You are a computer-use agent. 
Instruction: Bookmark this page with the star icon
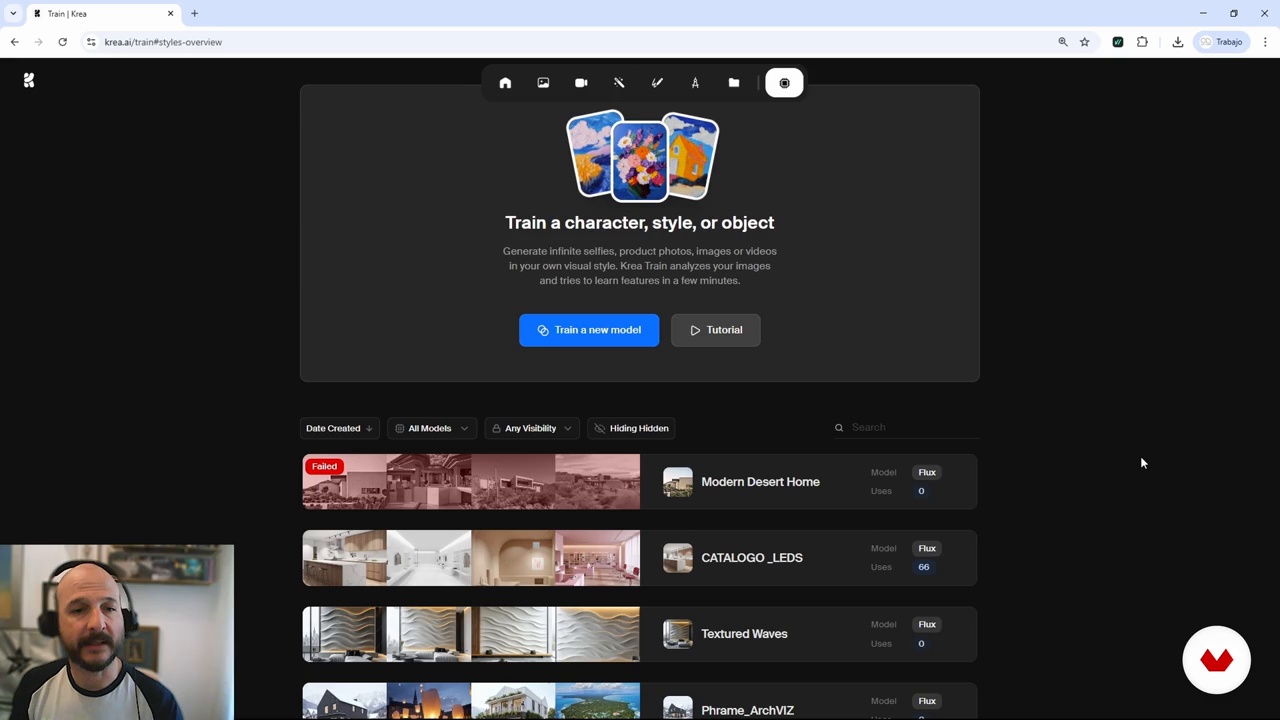pos(1084,42)
